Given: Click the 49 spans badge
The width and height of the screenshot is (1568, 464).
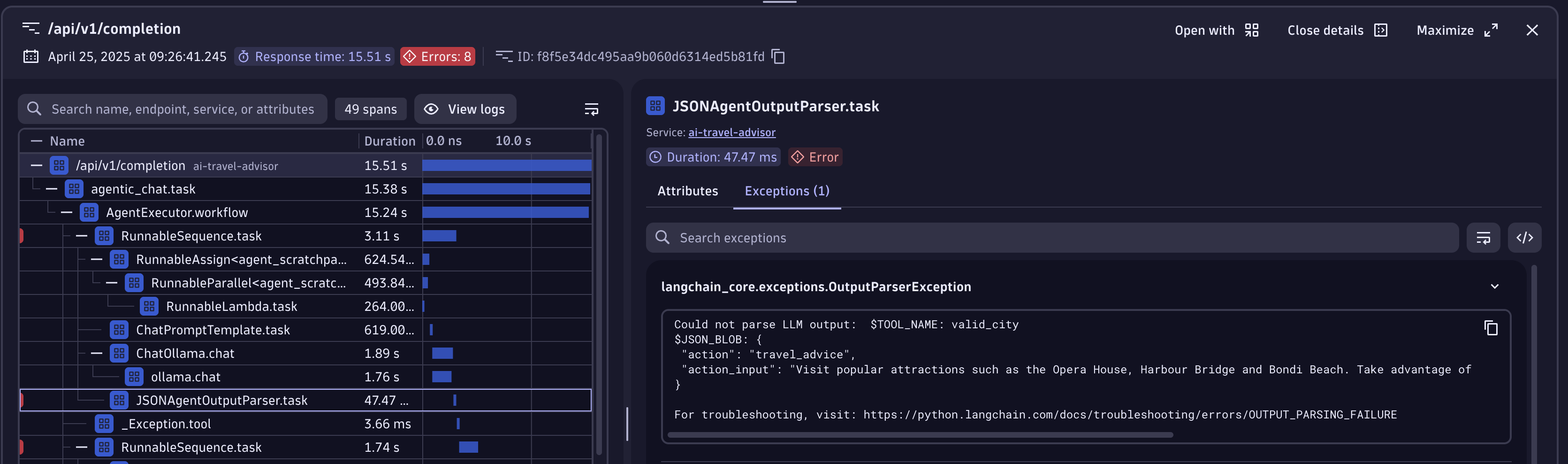Looking at the screenshot, I should pos(370,109).
